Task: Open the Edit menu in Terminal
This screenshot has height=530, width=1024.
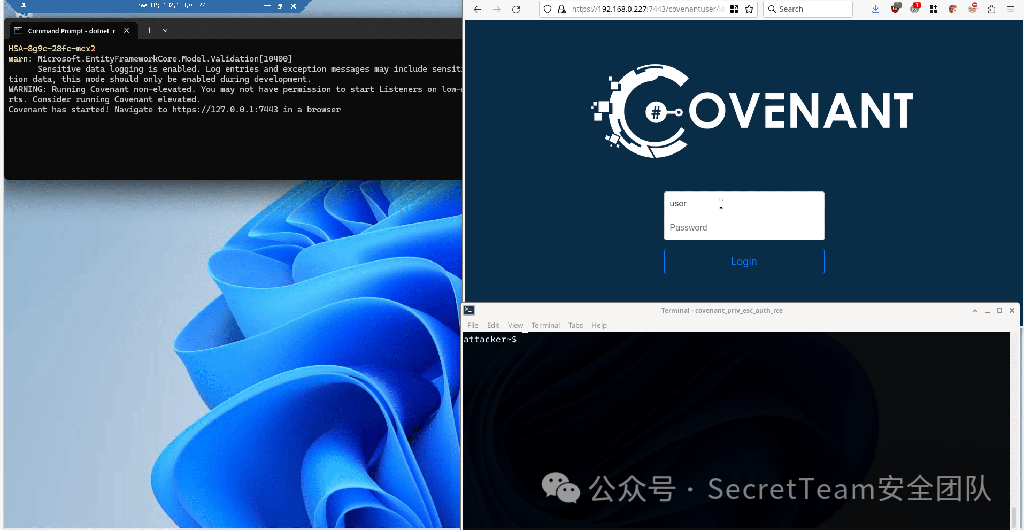Action: 493,325
